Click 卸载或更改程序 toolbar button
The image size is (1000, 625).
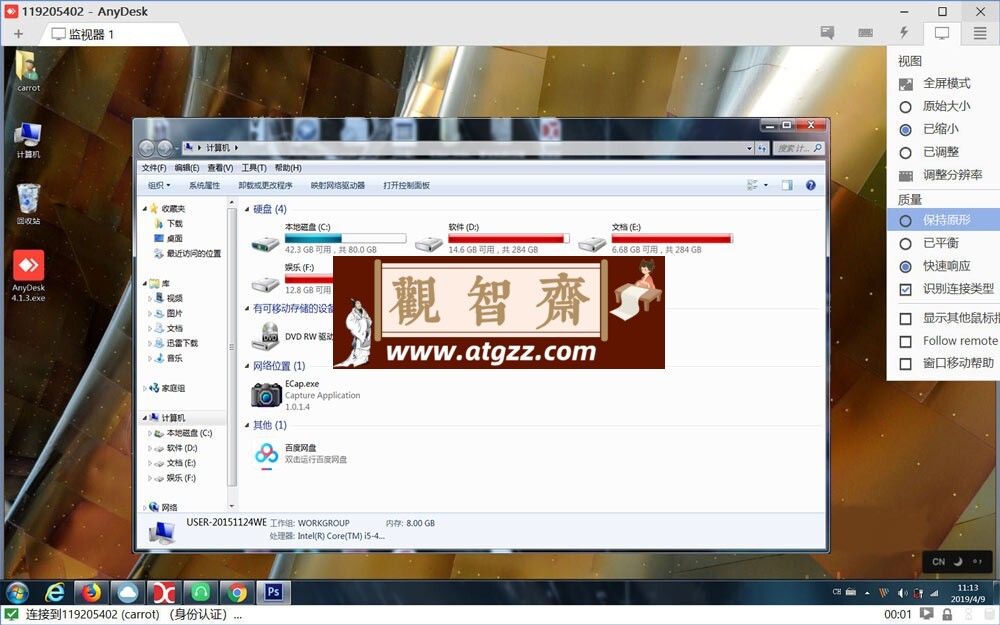click(265, 186)
